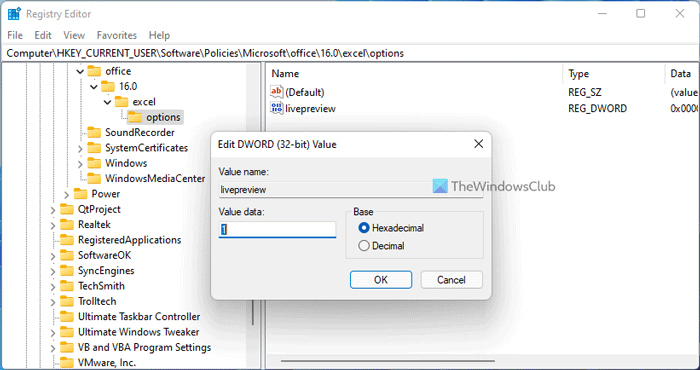
Task: Click the Ultimate Taskbar Controller folder icon
Action: 67,317
